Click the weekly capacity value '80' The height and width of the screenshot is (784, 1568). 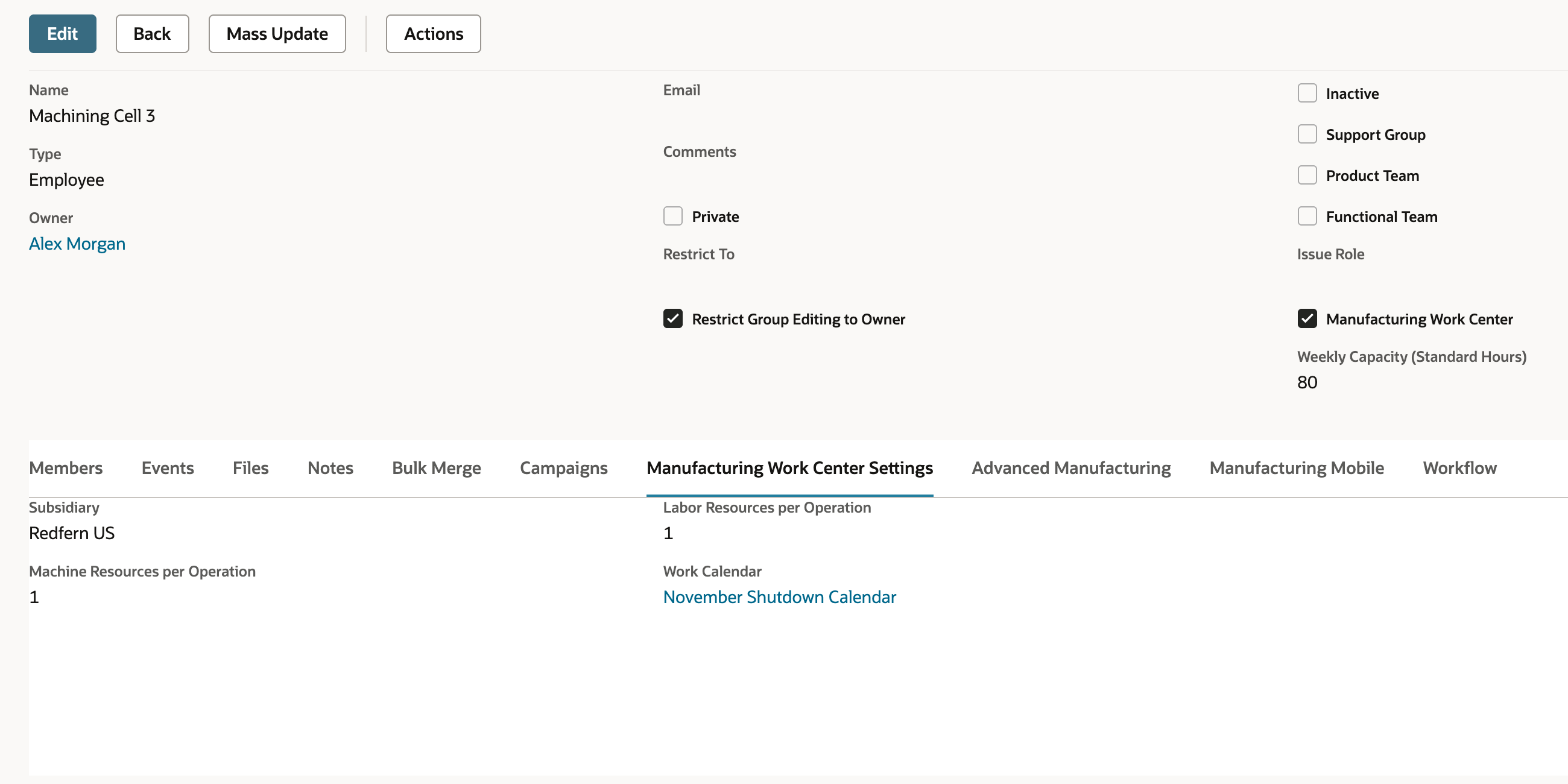(x=1307, y=382)
